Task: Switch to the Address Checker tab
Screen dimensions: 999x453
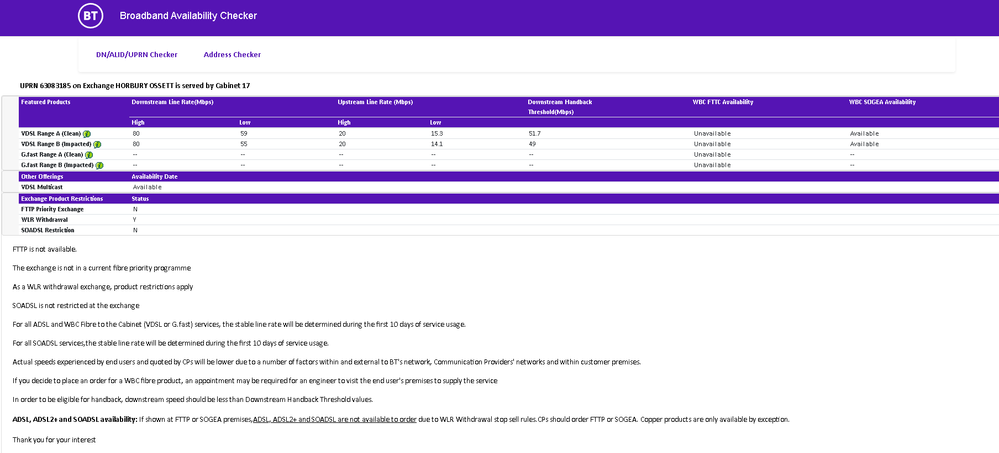Action: coord(232,55)
